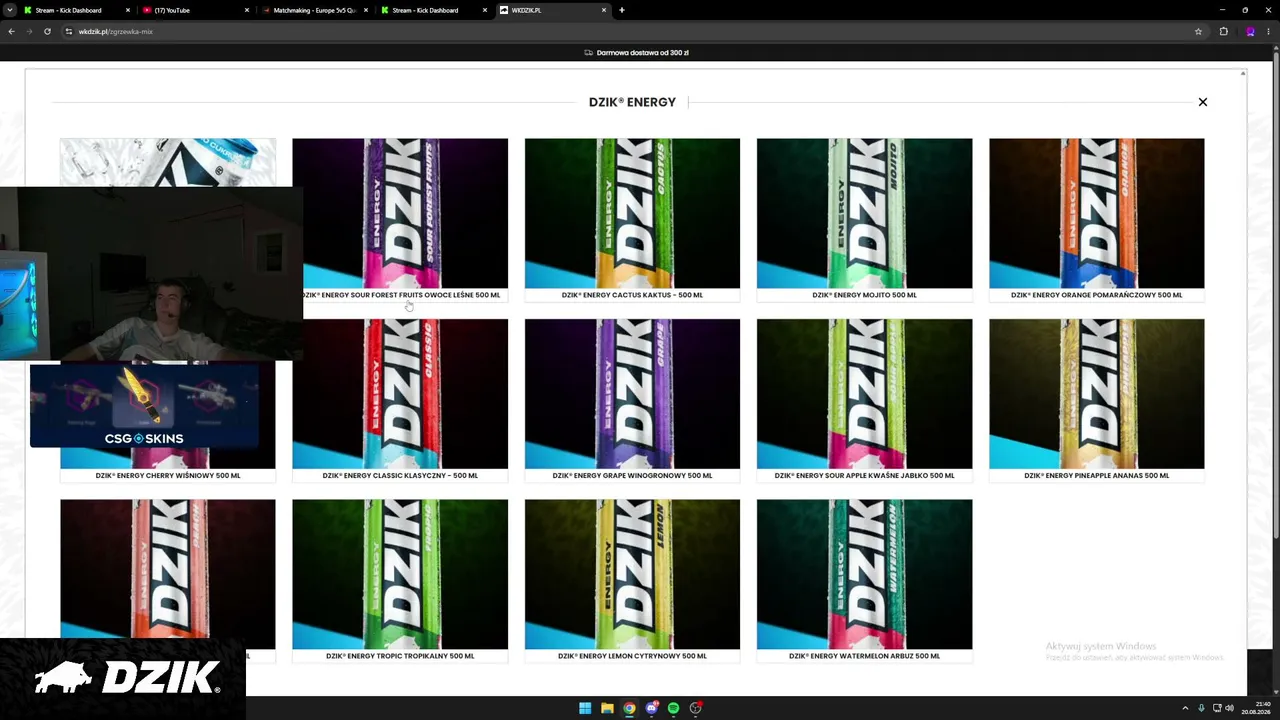The image size is (1280, 720).
Task: Open the Classic Klasyczny can image
Action: (400, 394)
